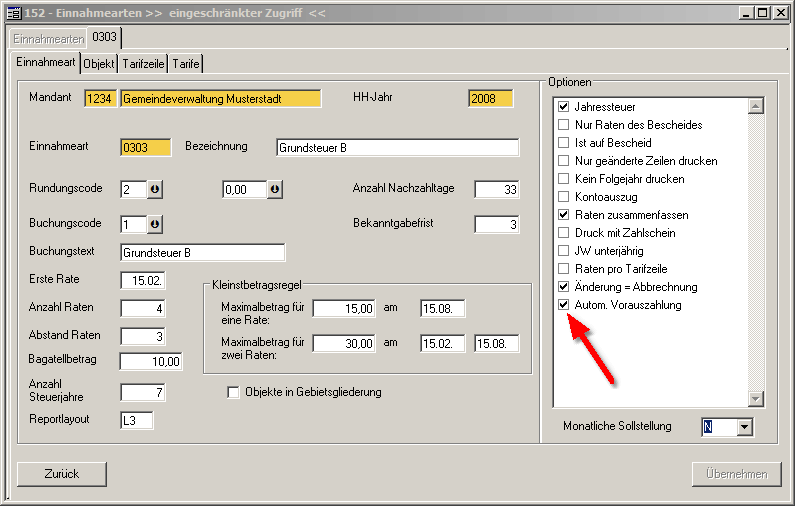Click the Übernehmen button
795x506 pixels.
point(735,475)
